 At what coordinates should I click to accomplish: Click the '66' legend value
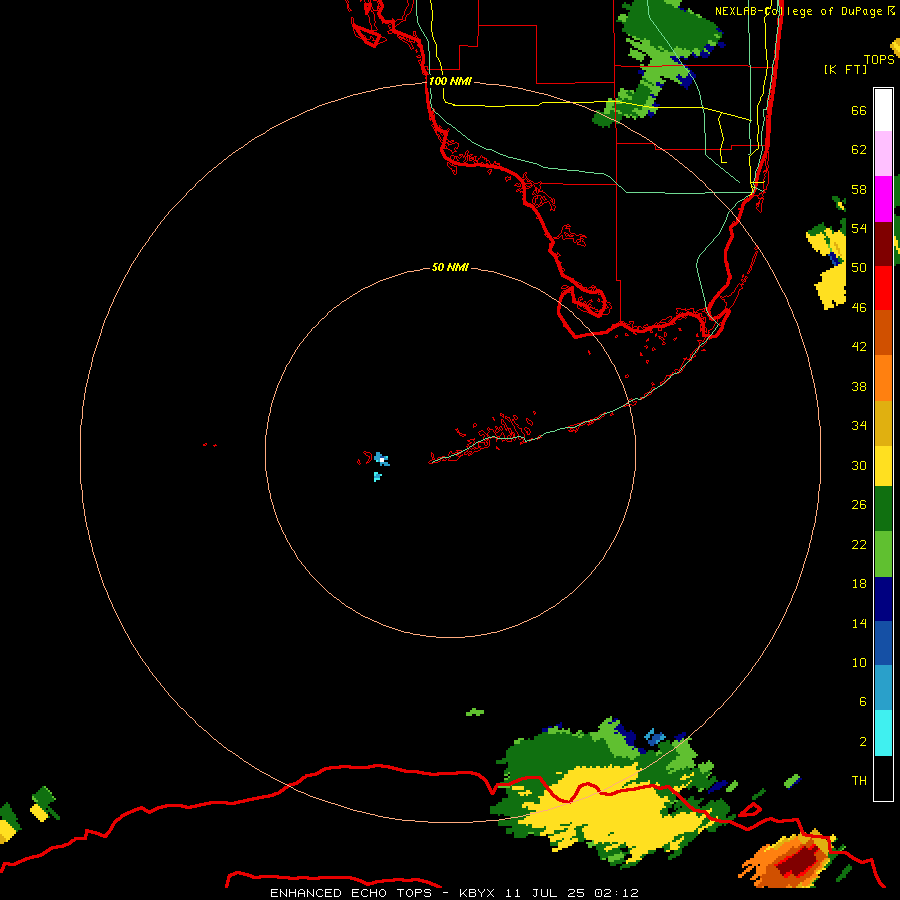pos(859,110)
